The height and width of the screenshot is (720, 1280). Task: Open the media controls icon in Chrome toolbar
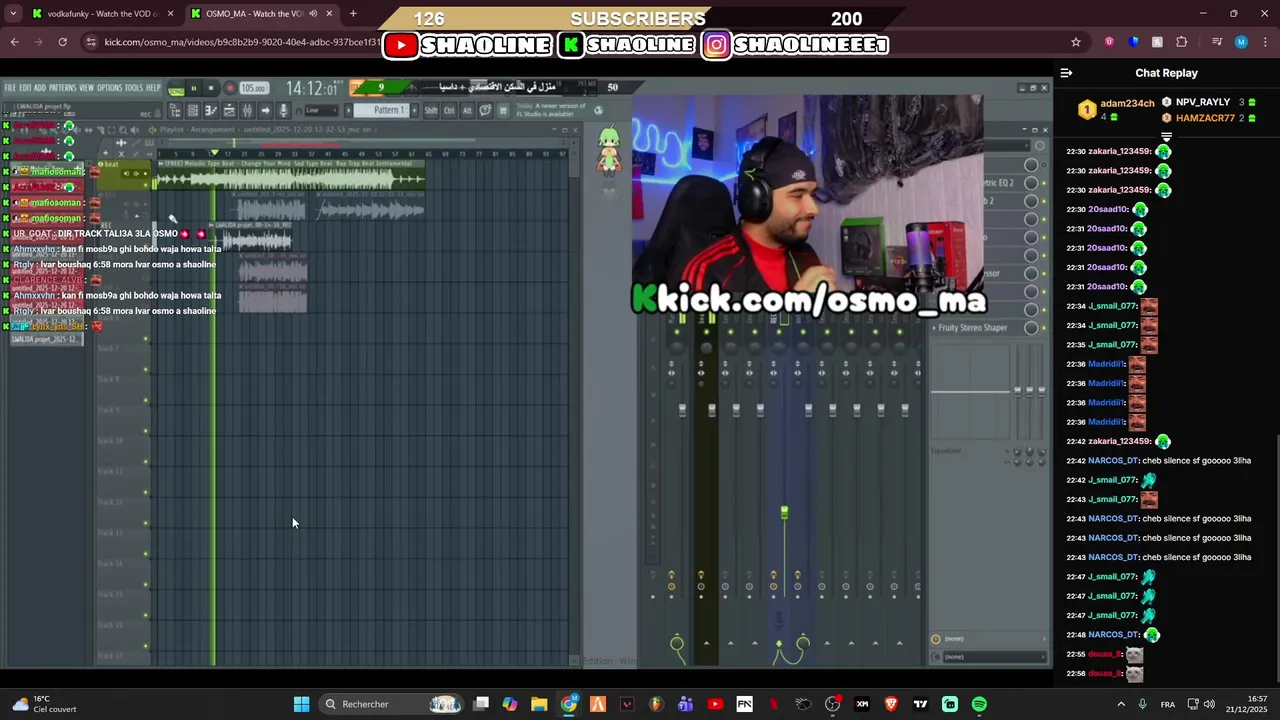pyautogui.click(x=1216, y=42)
